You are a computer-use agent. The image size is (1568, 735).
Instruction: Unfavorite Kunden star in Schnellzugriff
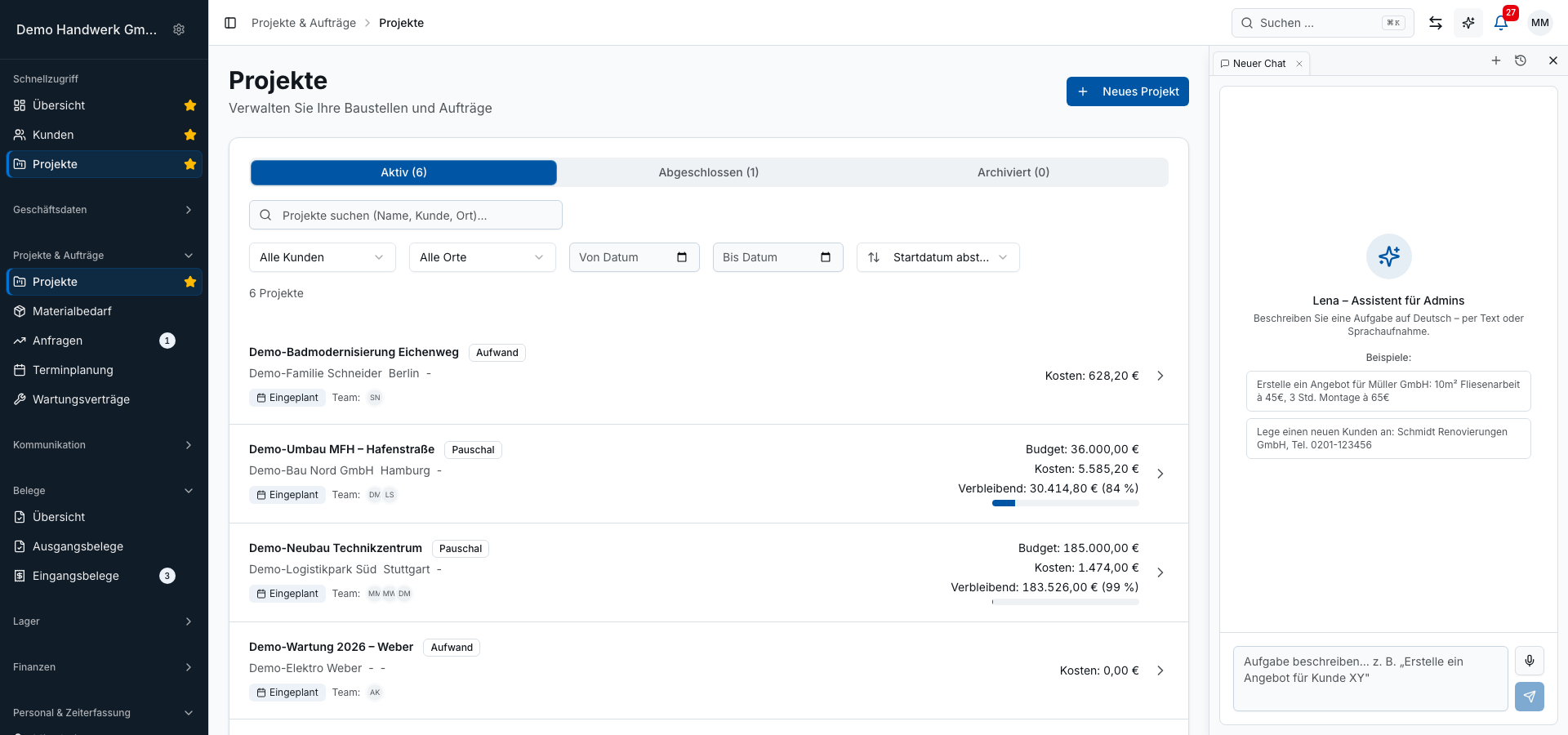tap(190, 135)
